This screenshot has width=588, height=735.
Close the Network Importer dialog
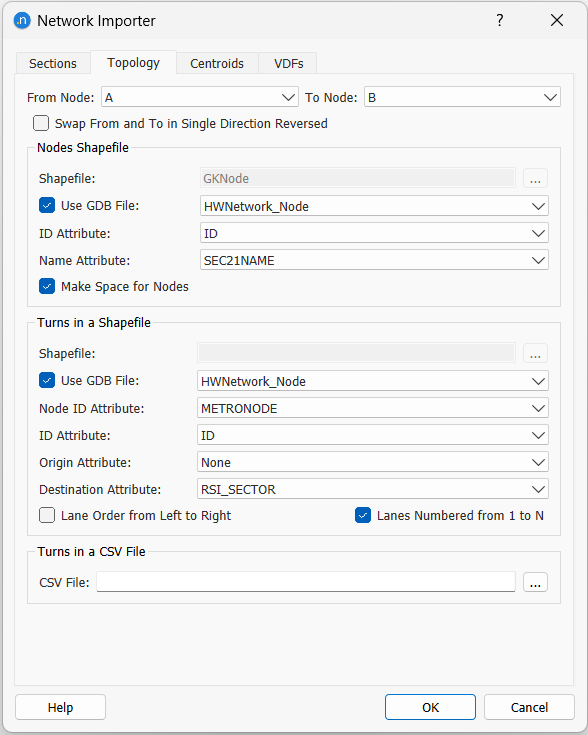557,20
